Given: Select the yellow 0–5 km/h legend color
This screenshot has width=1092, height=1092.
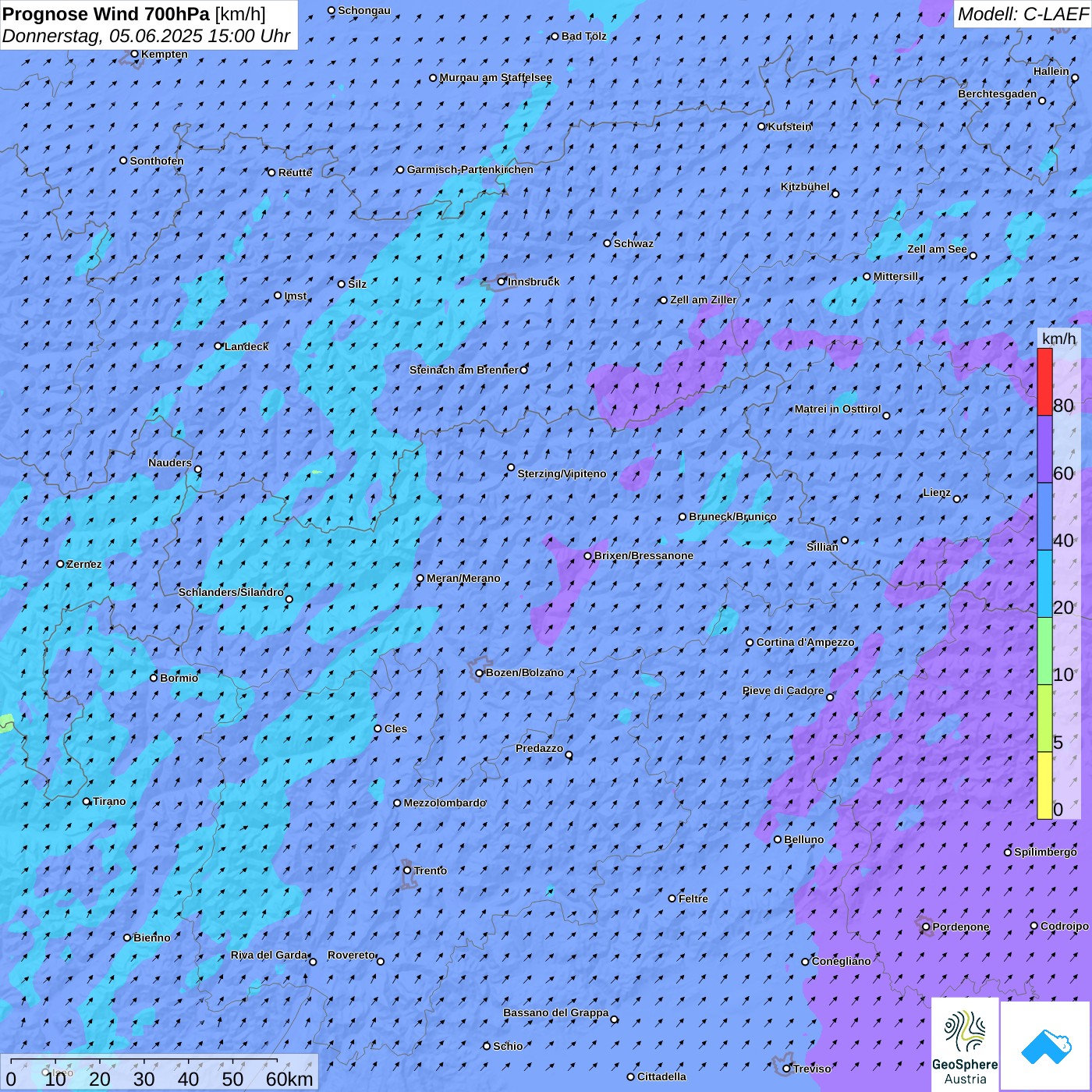Looking at the screenshot, I should tap(1044, 785).
